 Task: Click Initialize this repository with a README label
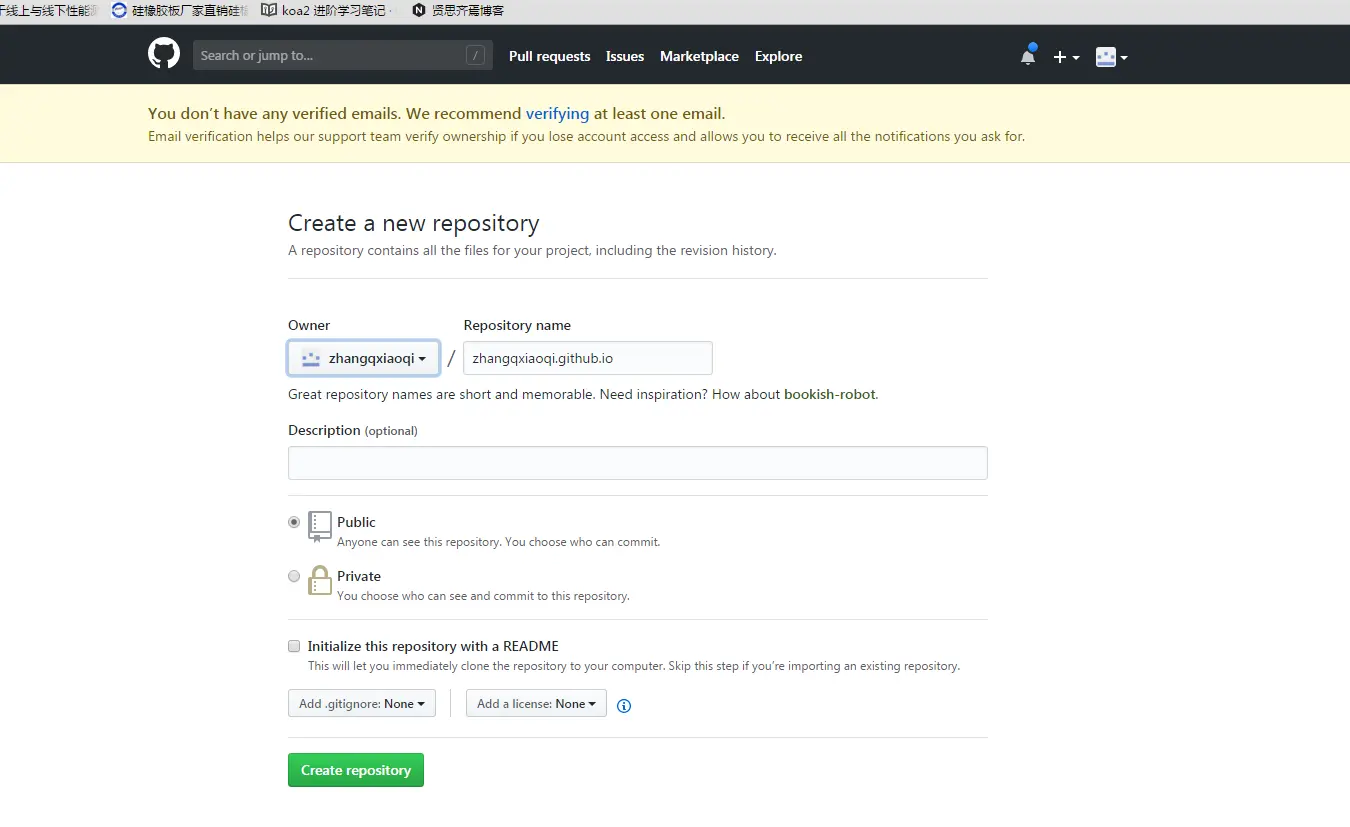coord(433,646)
